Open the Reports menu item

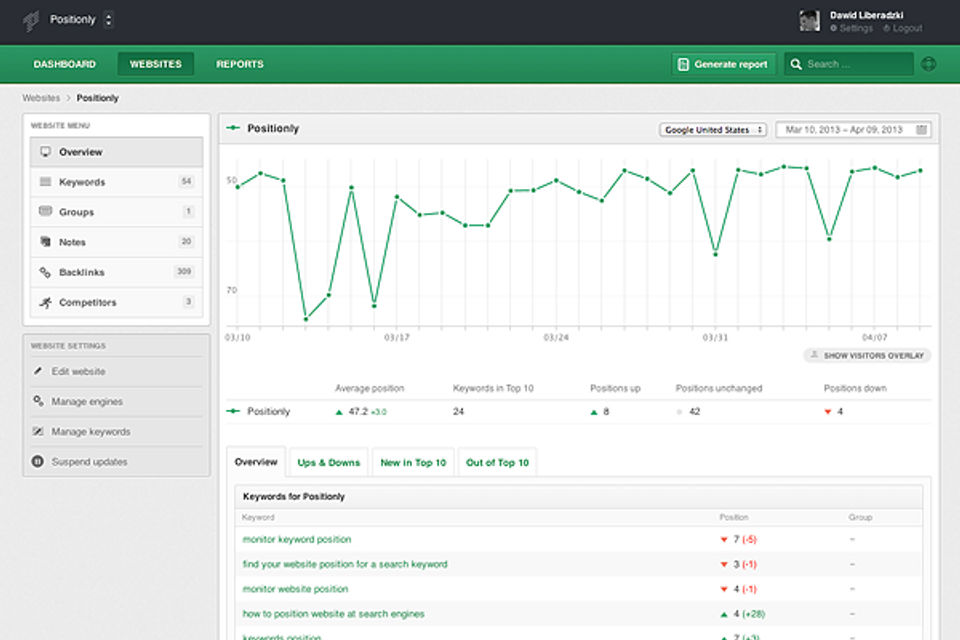point(240,64)
